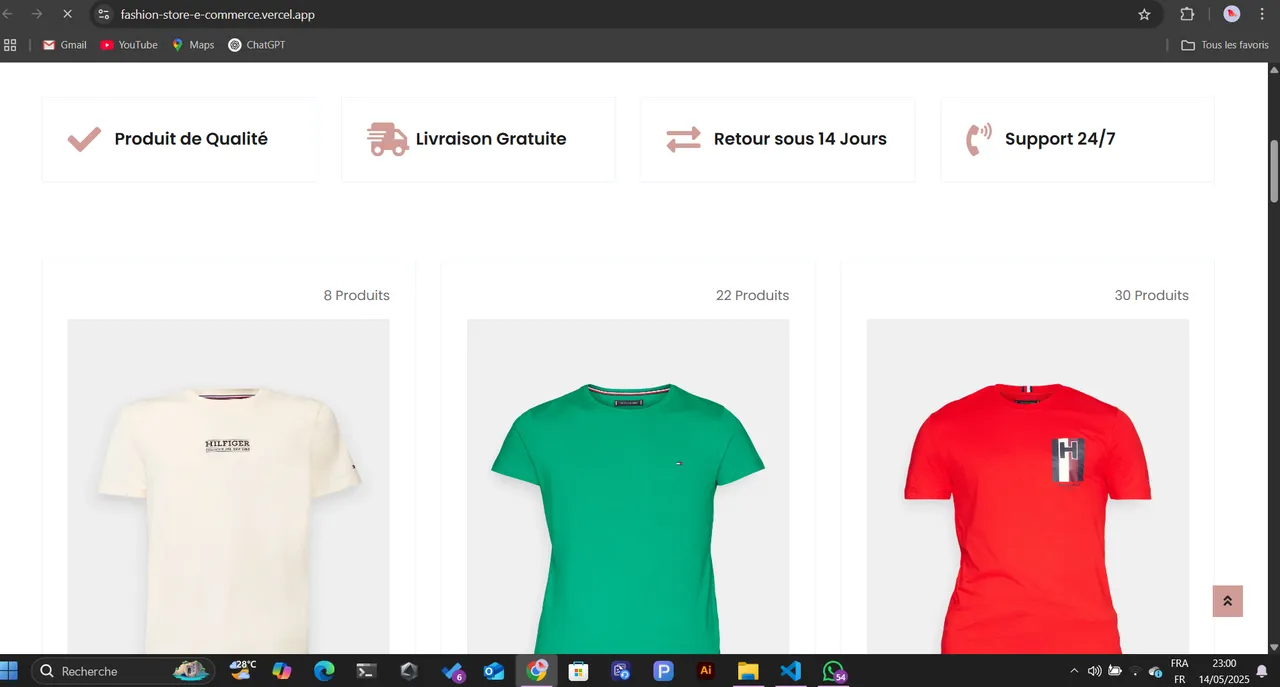Click the 30 Produits label

(x=1152, y=295)
